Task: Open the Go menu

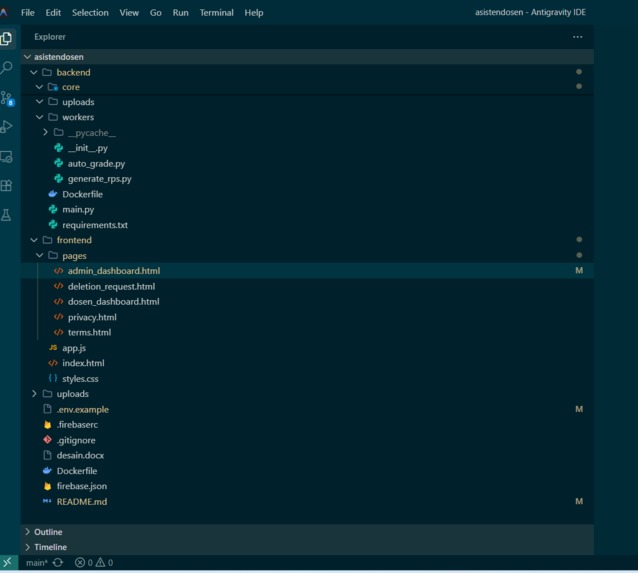Action: 155,13
